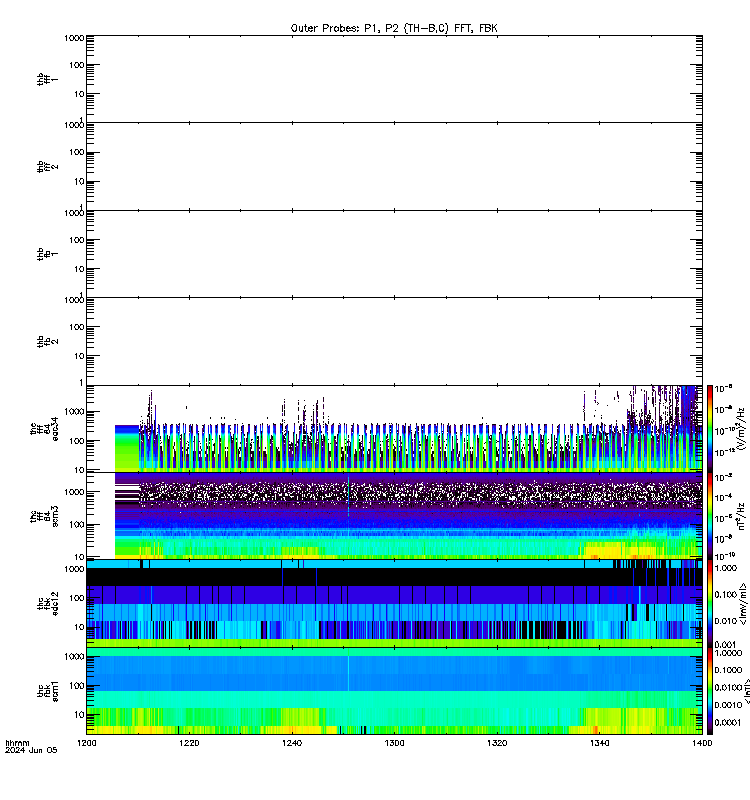Click the '0.010' edc12 color bar value
This screenshot has height=800, width=750.
click(x=725, y=620)
